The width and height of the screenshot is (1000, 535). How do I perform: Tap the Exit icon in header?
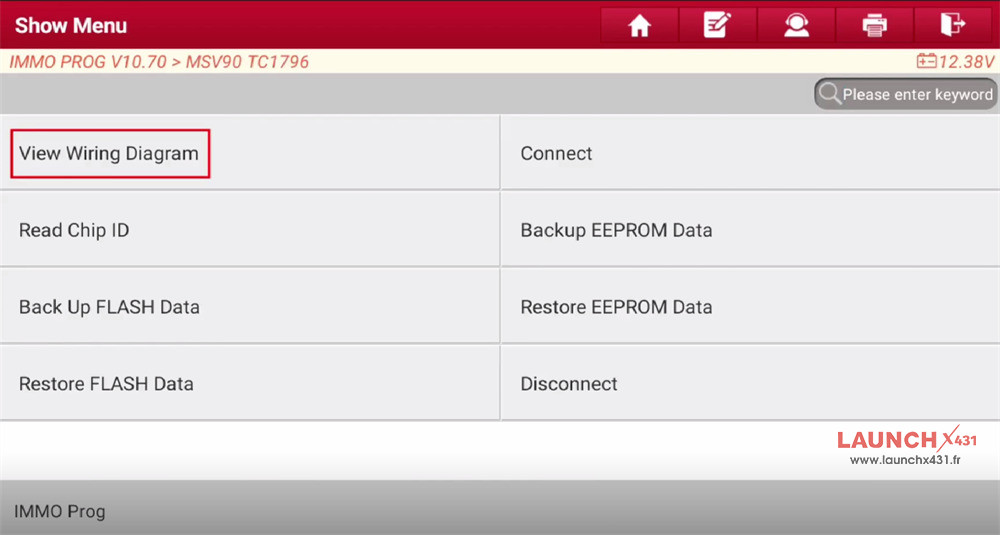coord(953,26)
